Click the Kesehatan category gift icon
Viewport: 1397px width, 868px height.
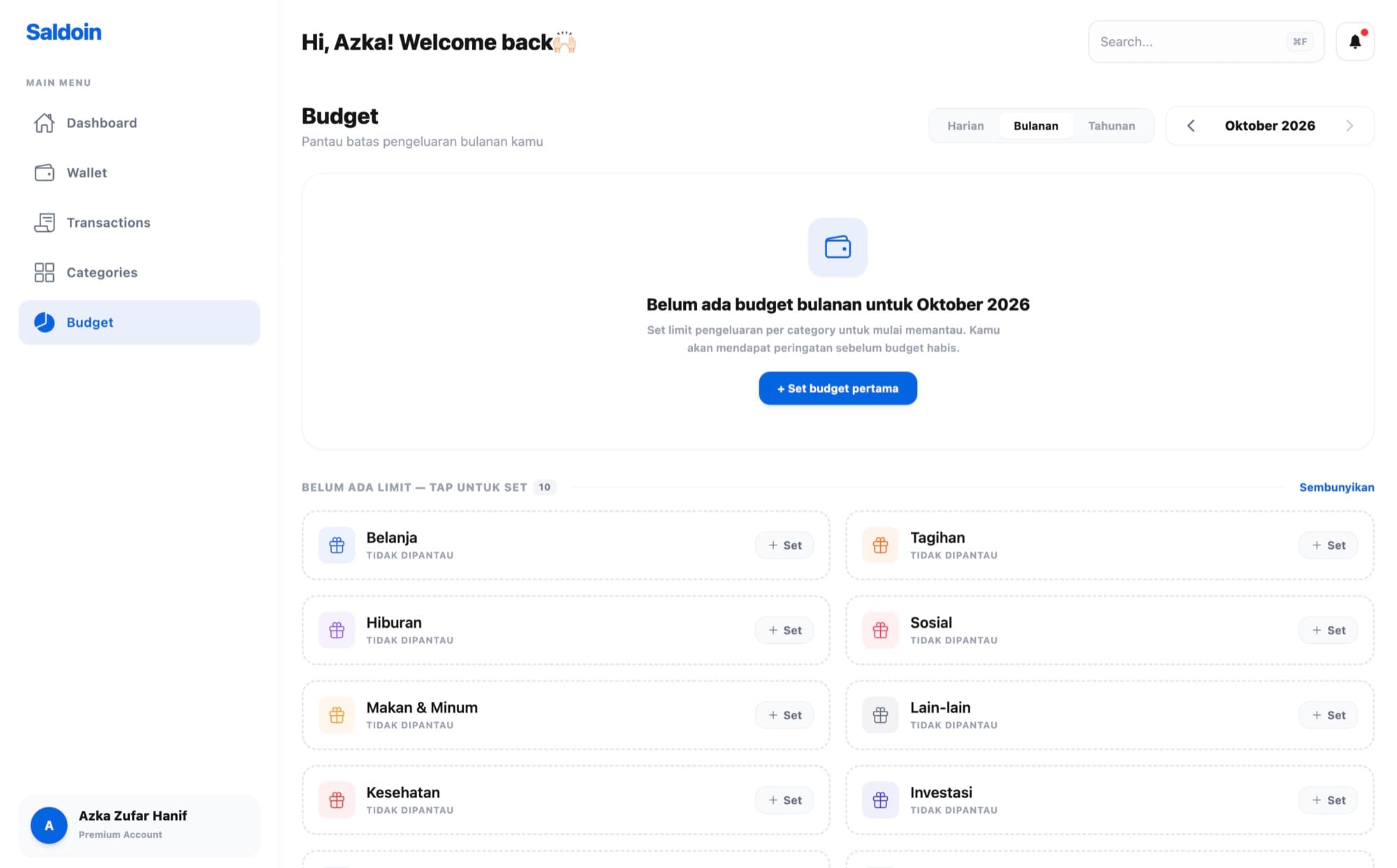pos(337,800)
